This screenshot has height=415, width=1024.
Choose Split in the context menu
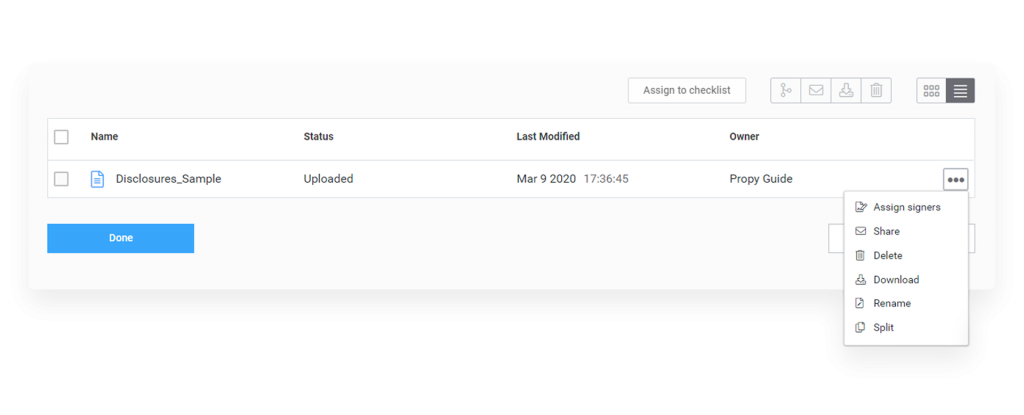pyautogui.click(x=883, y=327)
